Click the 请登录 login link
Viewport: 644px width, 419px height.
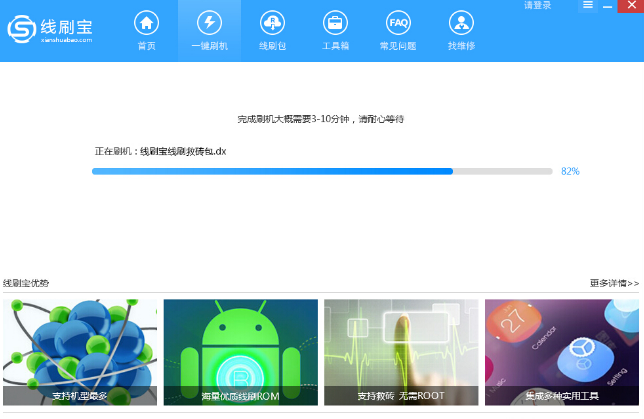point(537,6)
